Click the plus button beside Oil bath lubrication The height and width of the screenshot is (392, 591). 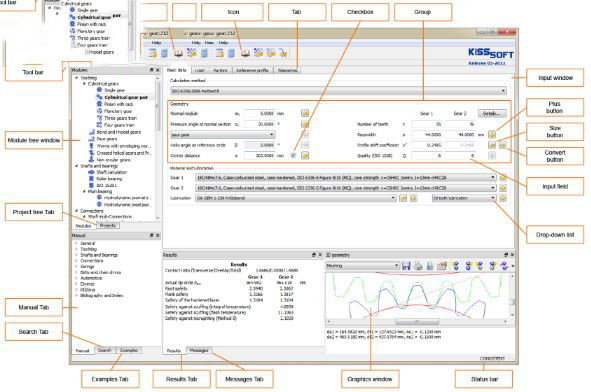[502, 198]
